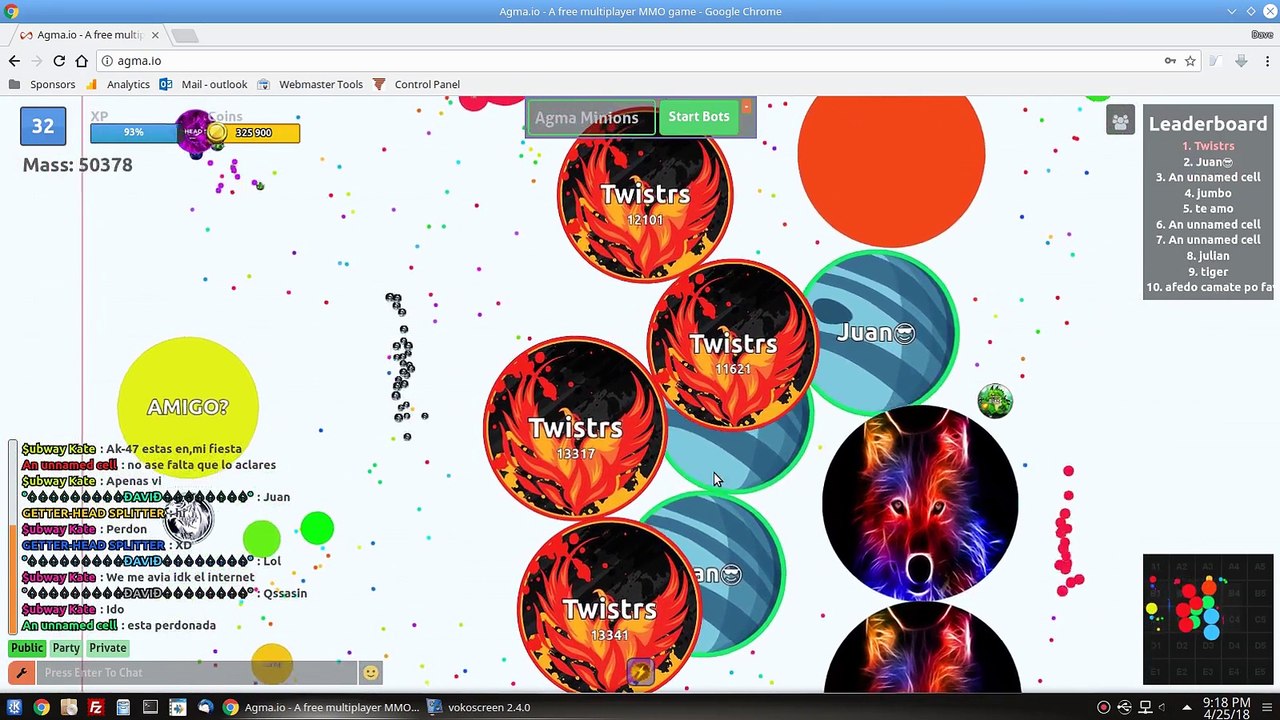
Task: Close the Agma.io browser tab
Action: tap(155, 35)
